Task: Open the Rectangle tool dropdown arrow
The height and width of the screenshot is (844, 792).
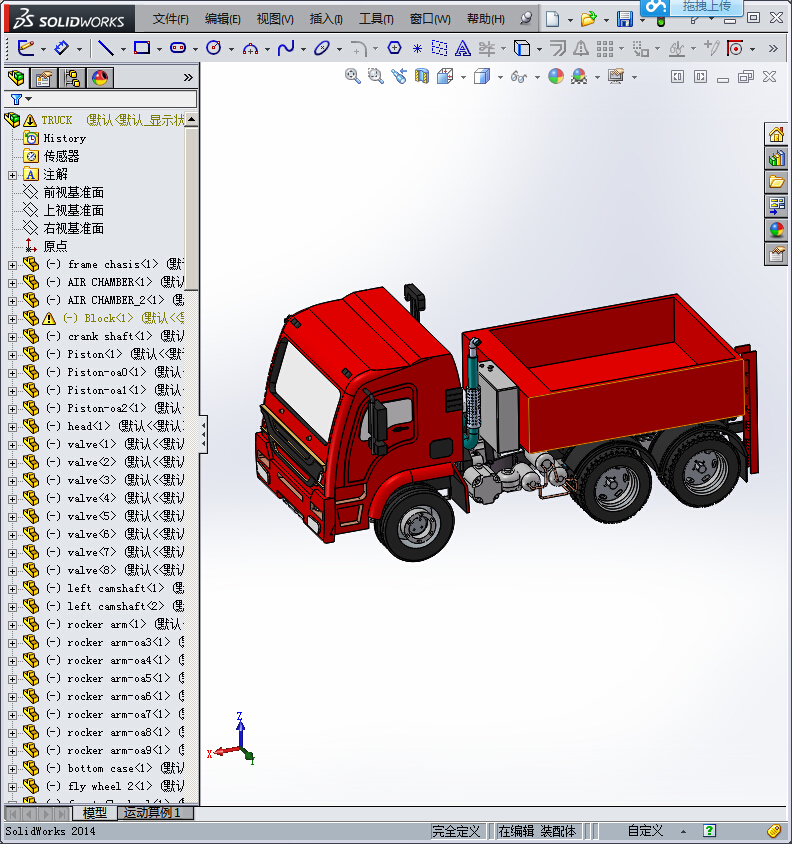Action: 159,49
